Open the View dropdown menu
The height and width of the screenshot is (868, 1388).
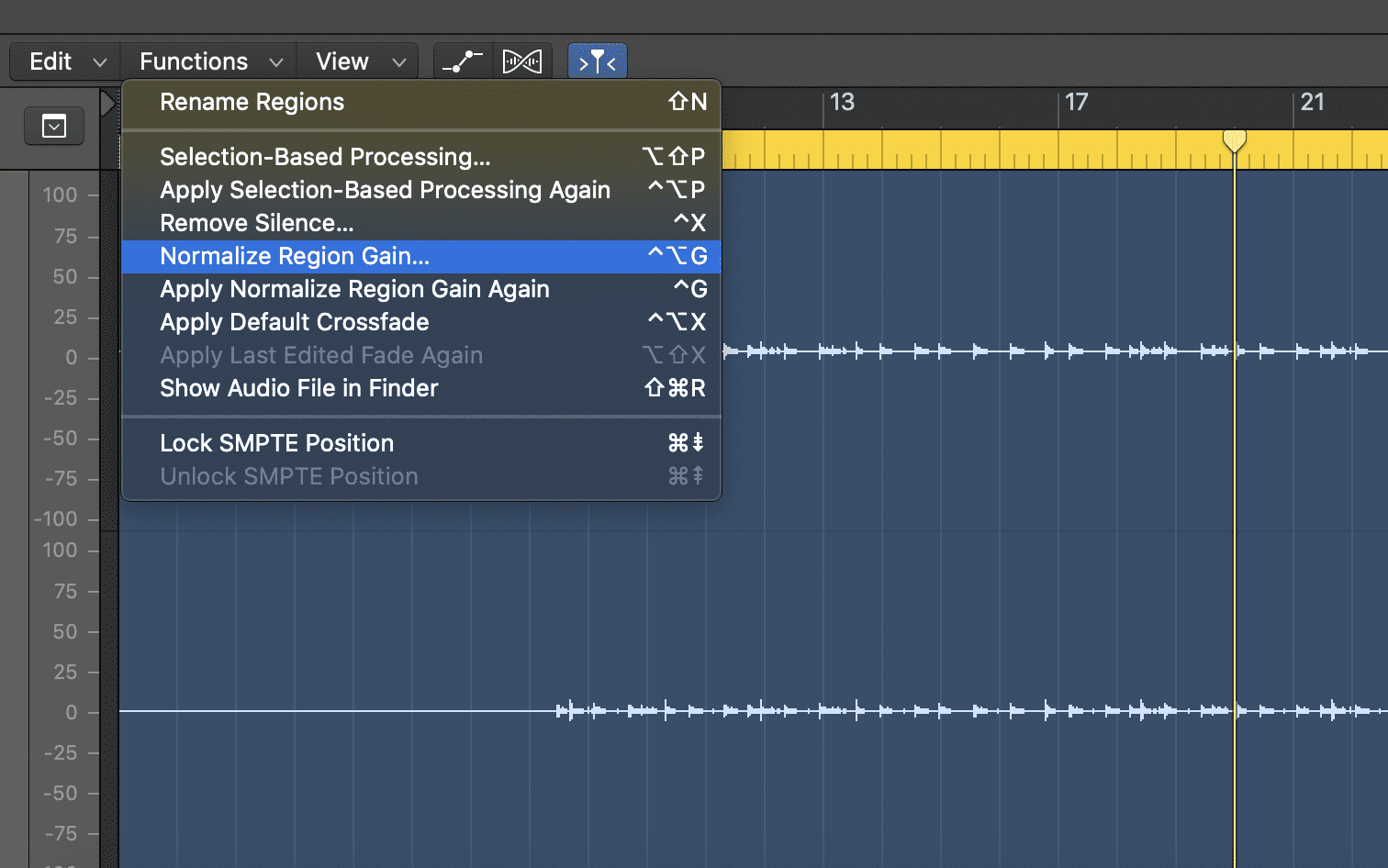(x=359, y=61)
